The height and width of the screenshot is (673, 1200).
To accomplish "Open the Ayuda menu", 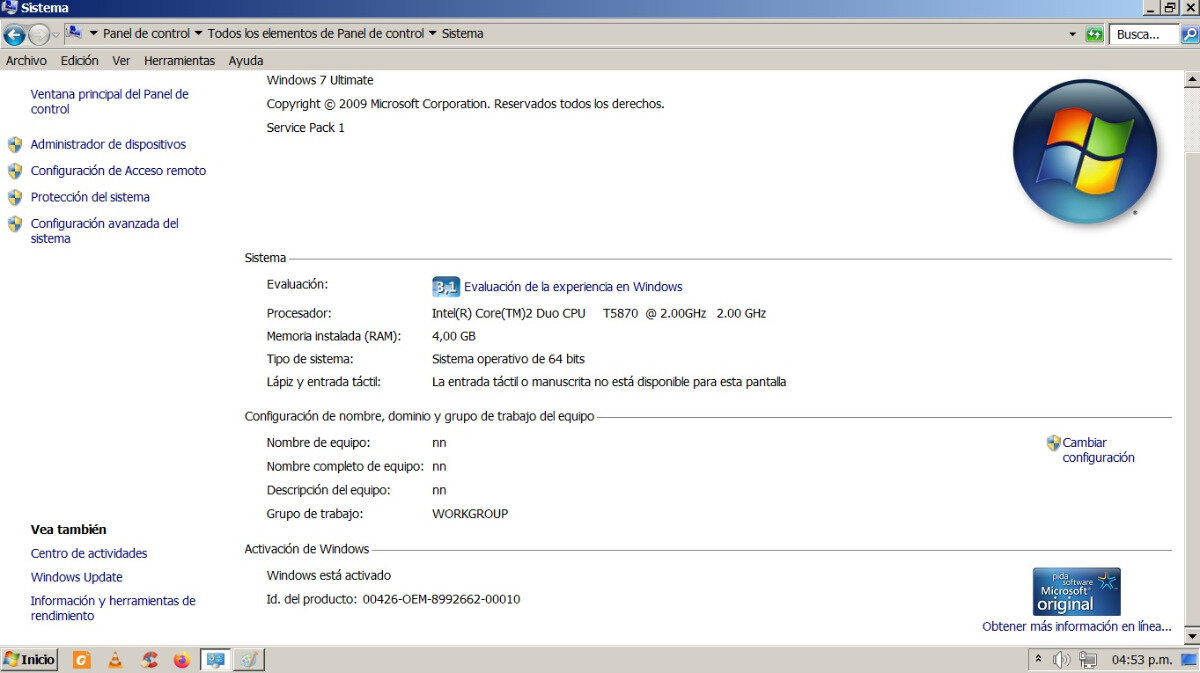I will [246, 61].
